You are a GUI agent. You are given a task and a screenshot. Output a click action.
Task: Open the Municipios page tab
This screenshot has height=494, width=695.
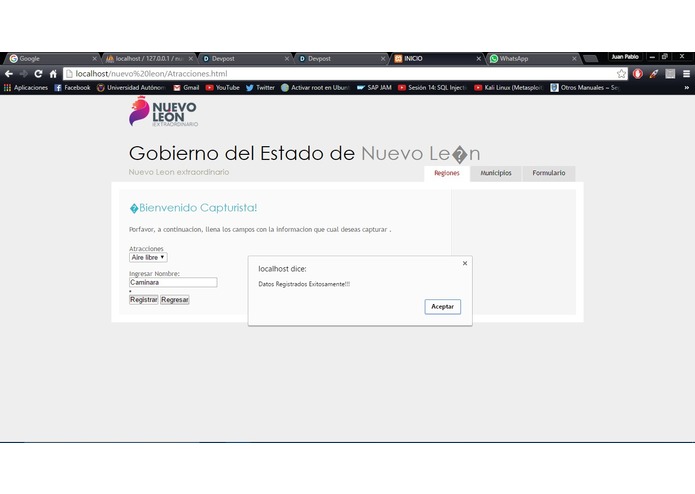click(x=496, y=173)
